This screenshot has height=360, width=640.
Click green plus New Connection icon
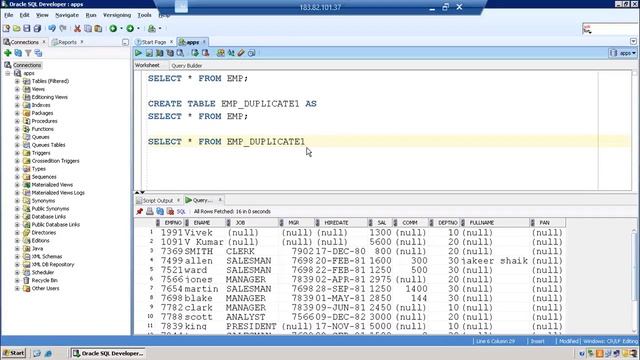7,53
